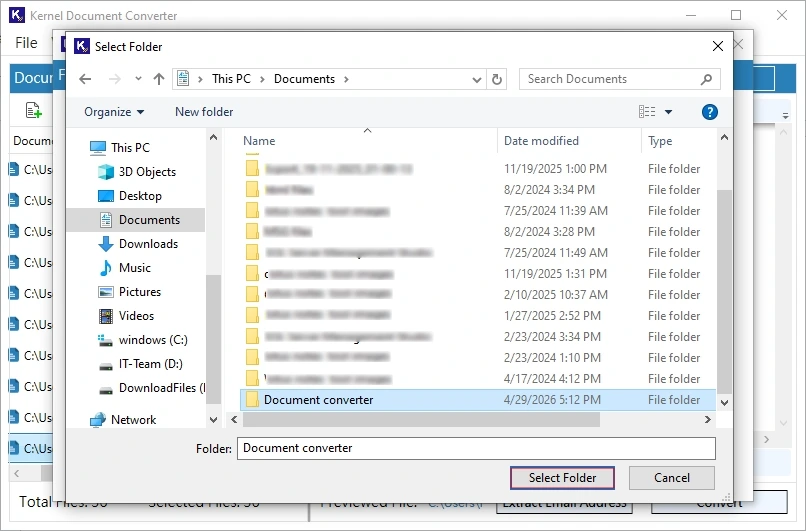Screen dimensions: 806x531
Task: Go up one folder level
Action: tap(159, 79)
